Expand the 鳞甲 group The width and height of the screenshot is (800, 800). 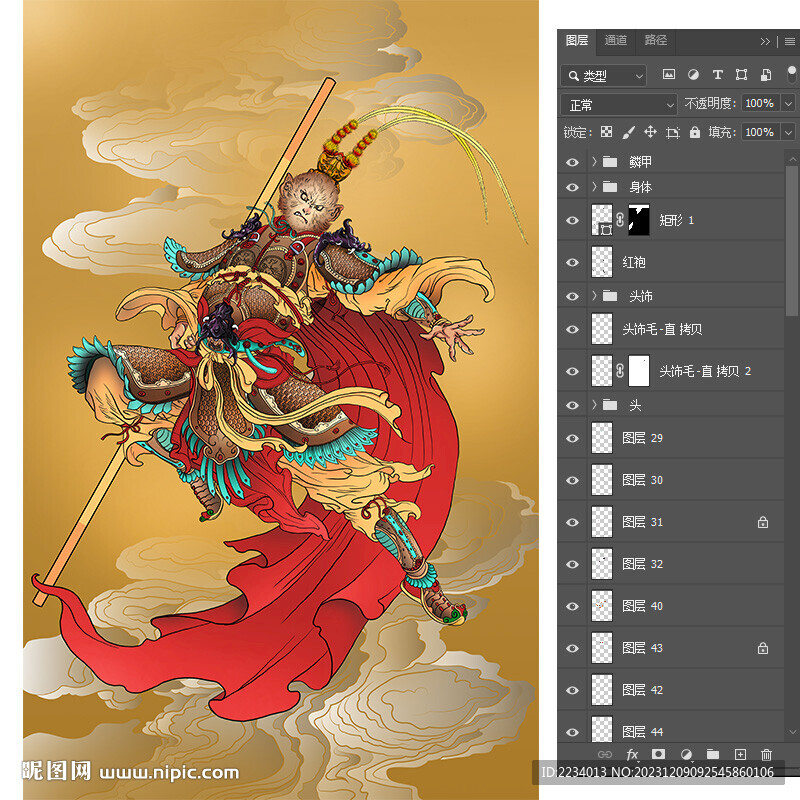pyautogui.click(x=594, y=162)
